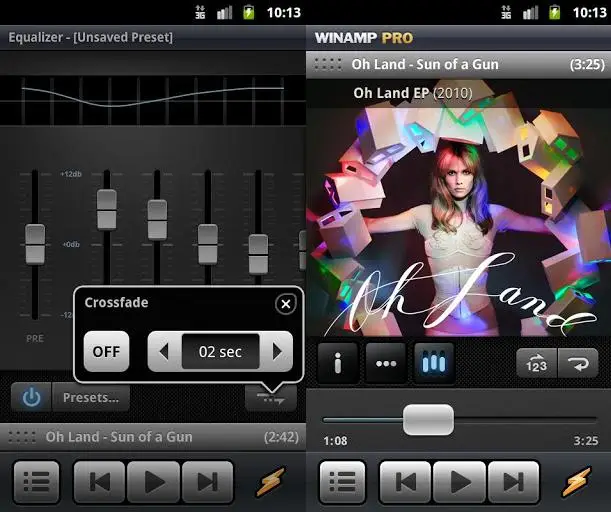The height and width of the screenshot is (512, 611).
Task: Click the 1:08 elapsed time label
Action: [335, 441]
